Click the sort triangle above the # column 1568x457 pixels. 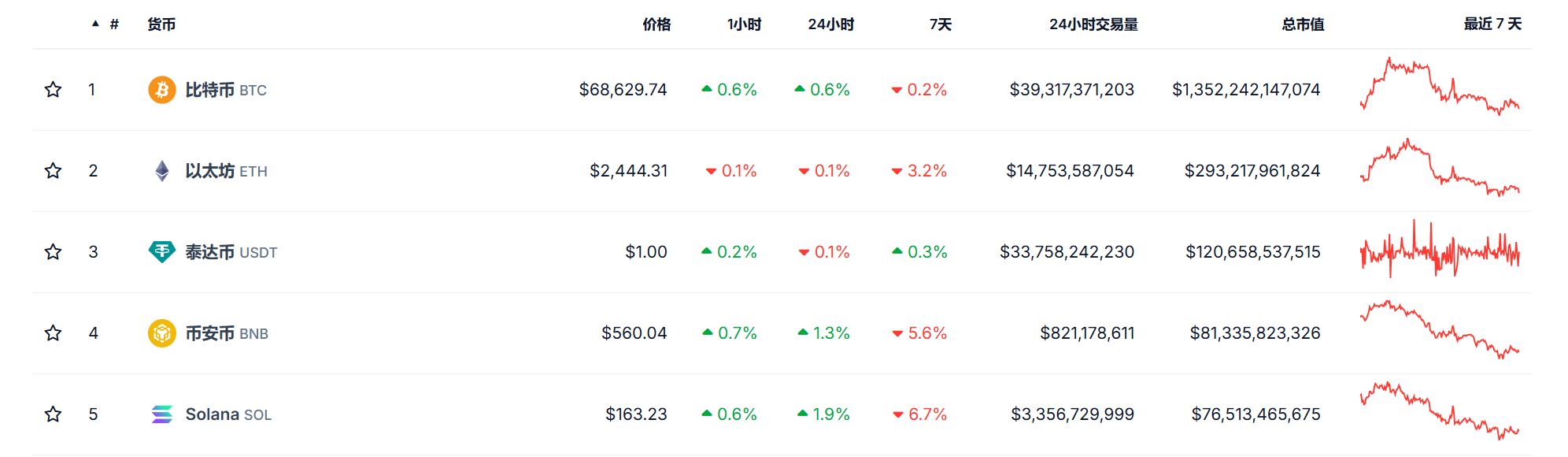pyautogui.click(x=96, y=24)
